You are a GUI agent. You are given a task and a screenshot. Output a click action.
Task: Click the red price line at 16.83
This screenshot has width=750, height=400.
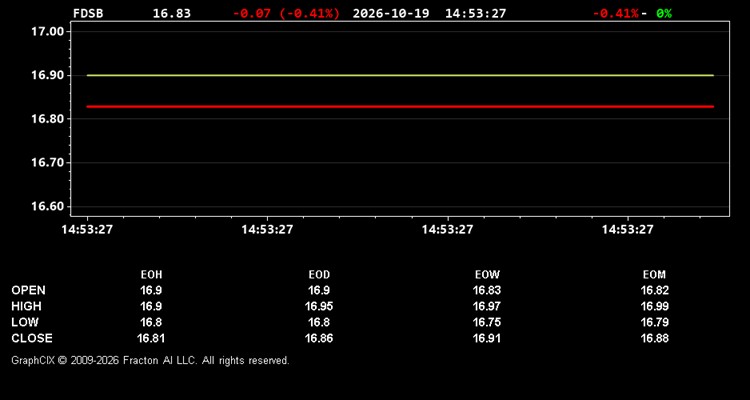(400, 107)
